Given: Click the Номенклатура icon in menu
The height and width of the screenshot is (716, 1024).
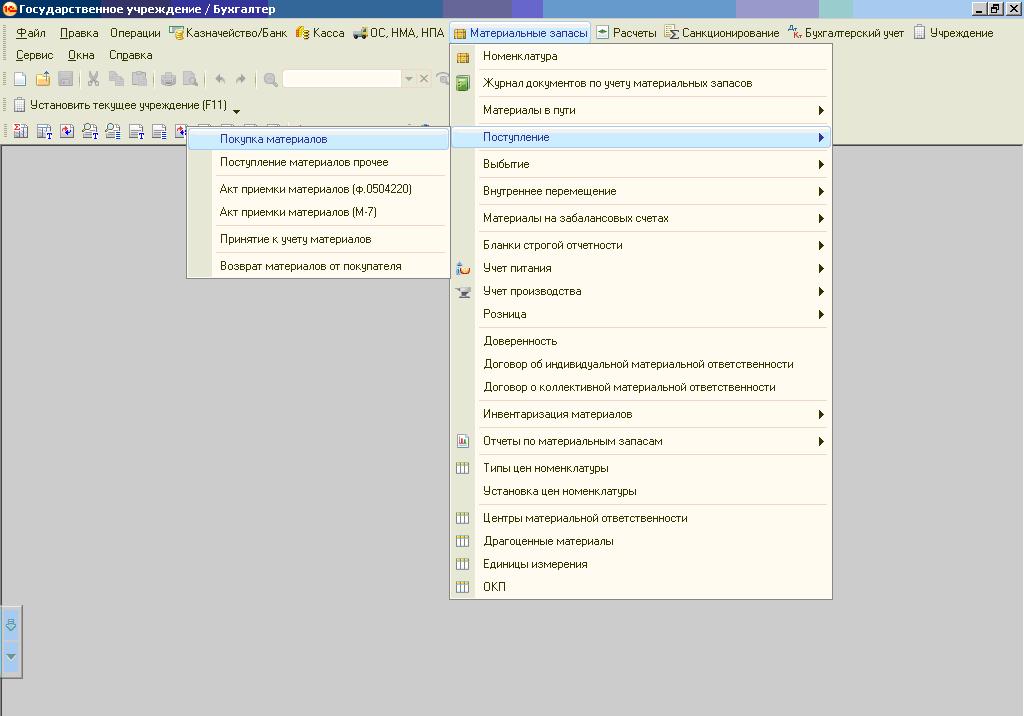Looking at the screenshot, I should tap(463, 57).
